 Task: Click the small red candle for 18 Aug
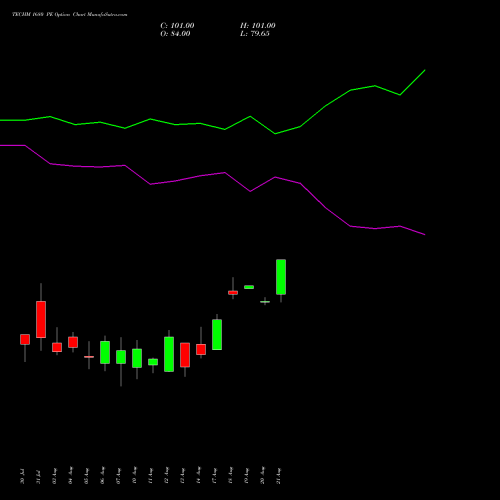(x=233, y=293)
